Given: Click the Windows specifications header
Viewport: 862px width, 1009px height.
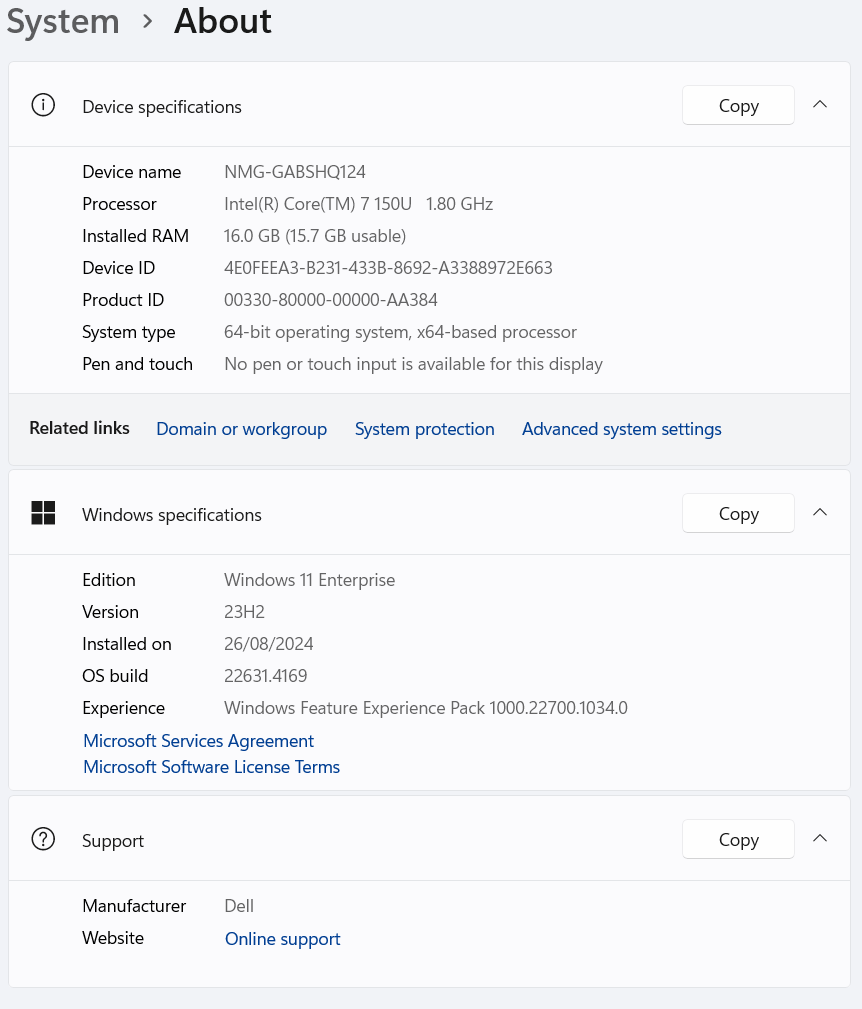Looking at the screenshot, I should click(172, 515).
